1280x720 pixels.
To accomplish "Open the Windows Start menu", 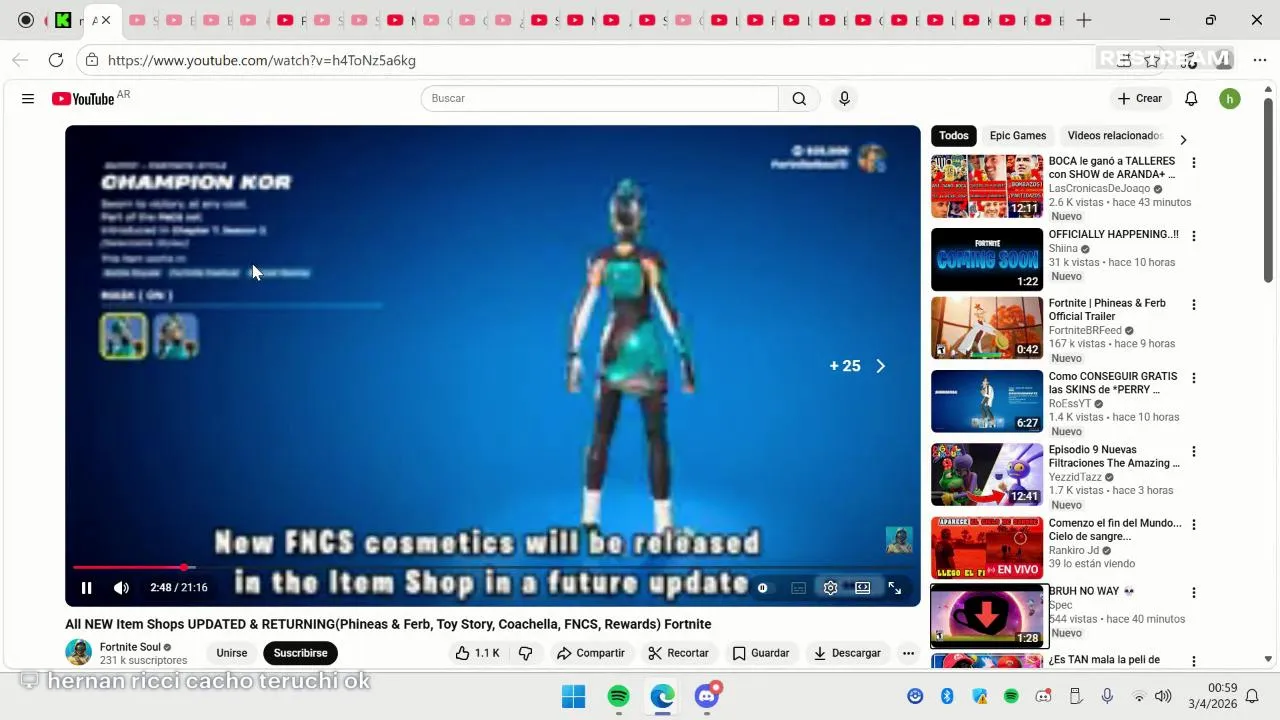I will point(574,696).
